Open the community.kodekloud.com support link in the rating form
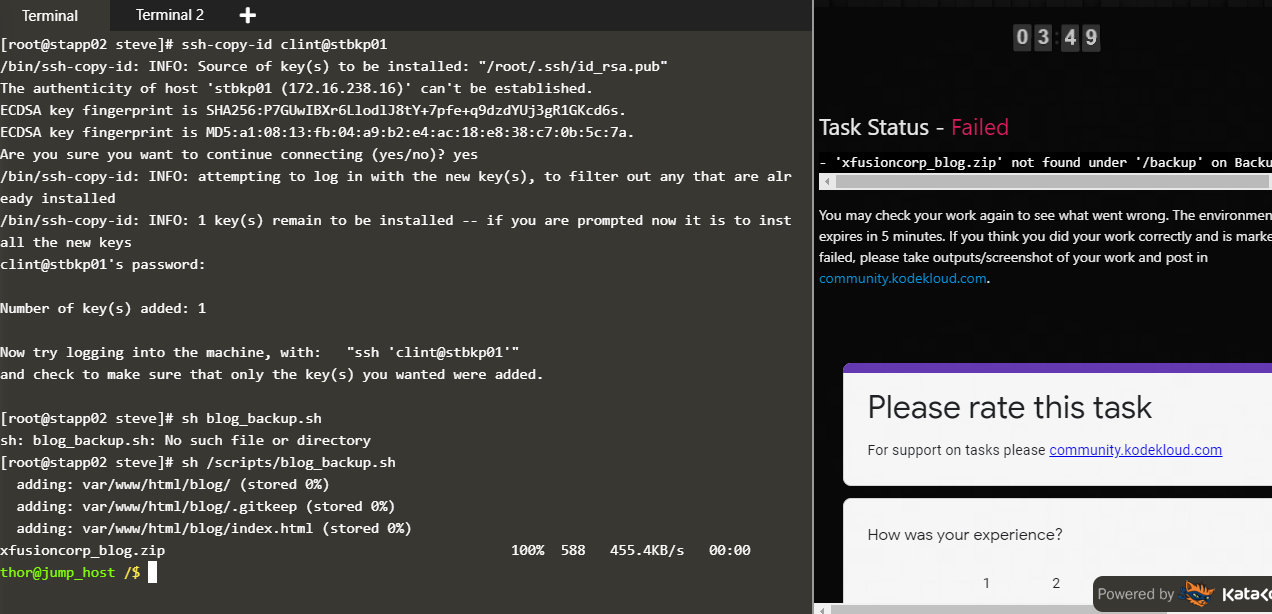This screenshot has height=614, width=1272. click(x=1135, y=450)
